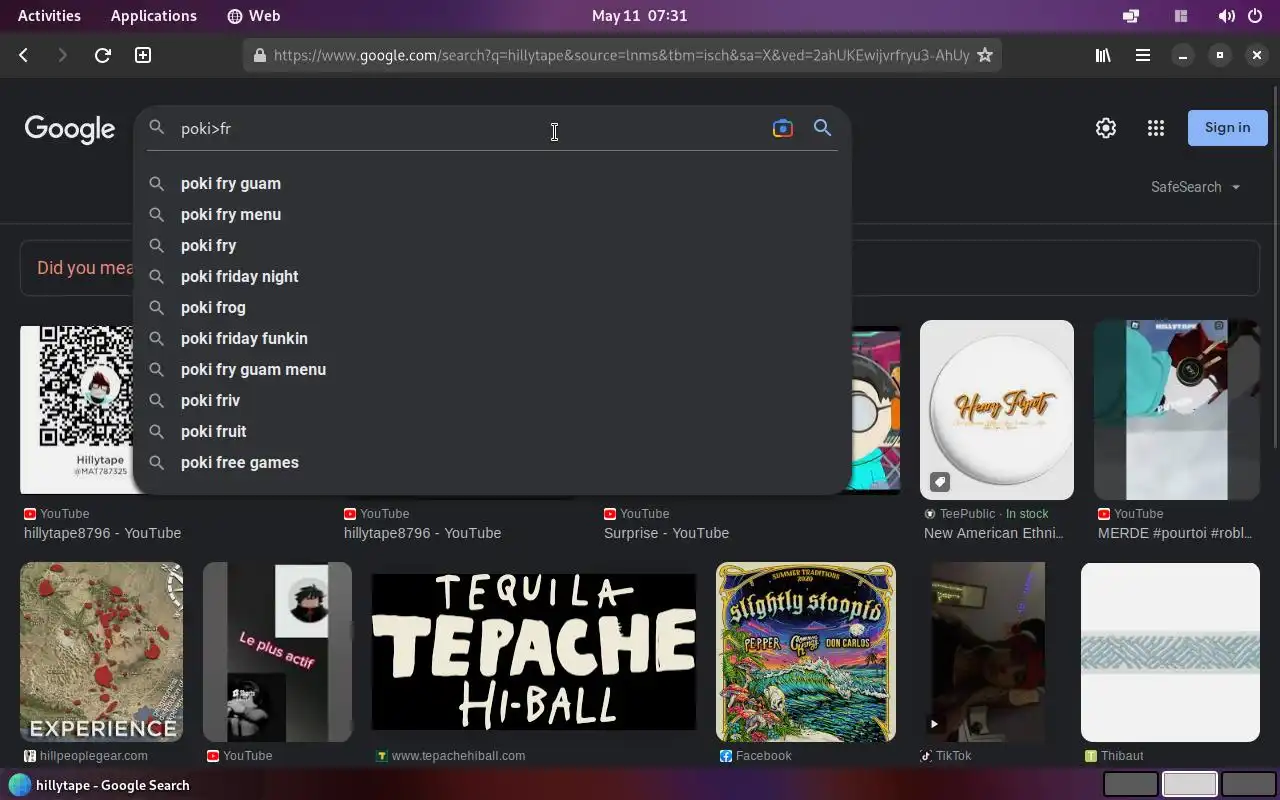
Task: Click the product tag badge on Henry thumbnail
Action: tap(940, 483)
